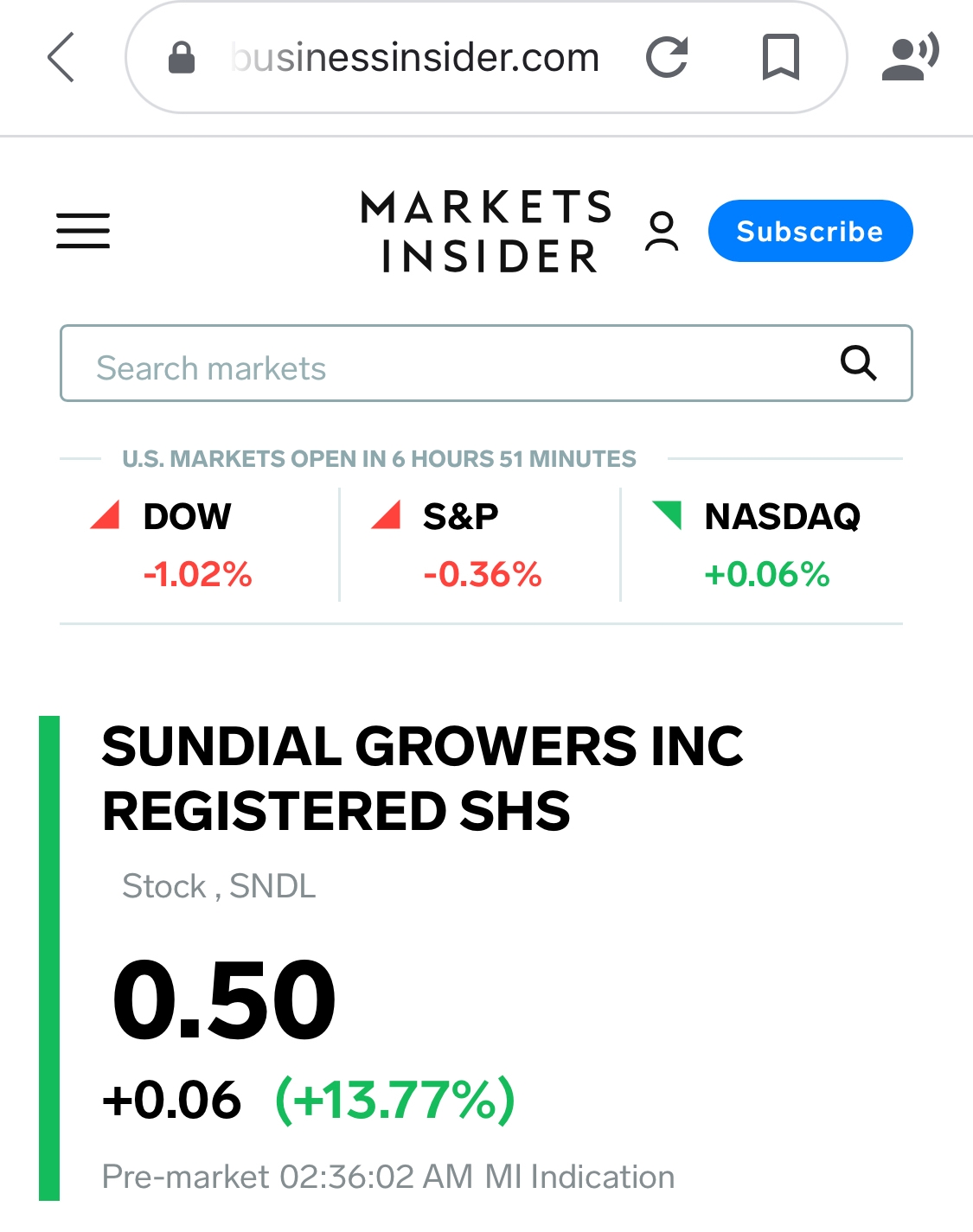Image resolution: width=973 pixels, height=1232 pixels.
Task: Tap the Sundial Growers Inc heading
Action: coord(422,778)
